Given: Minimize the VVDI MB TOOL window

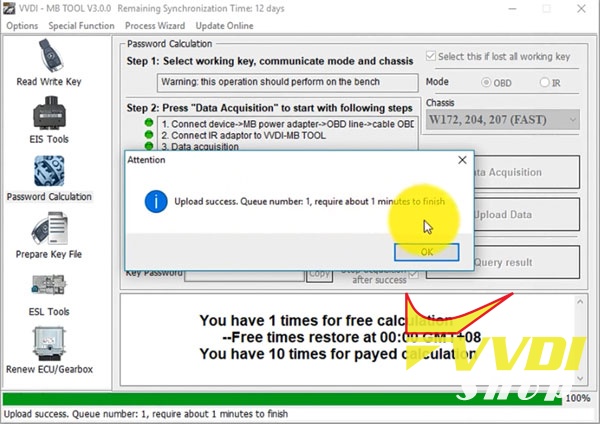Looking at the screenshot, I should tap(512, 8).
